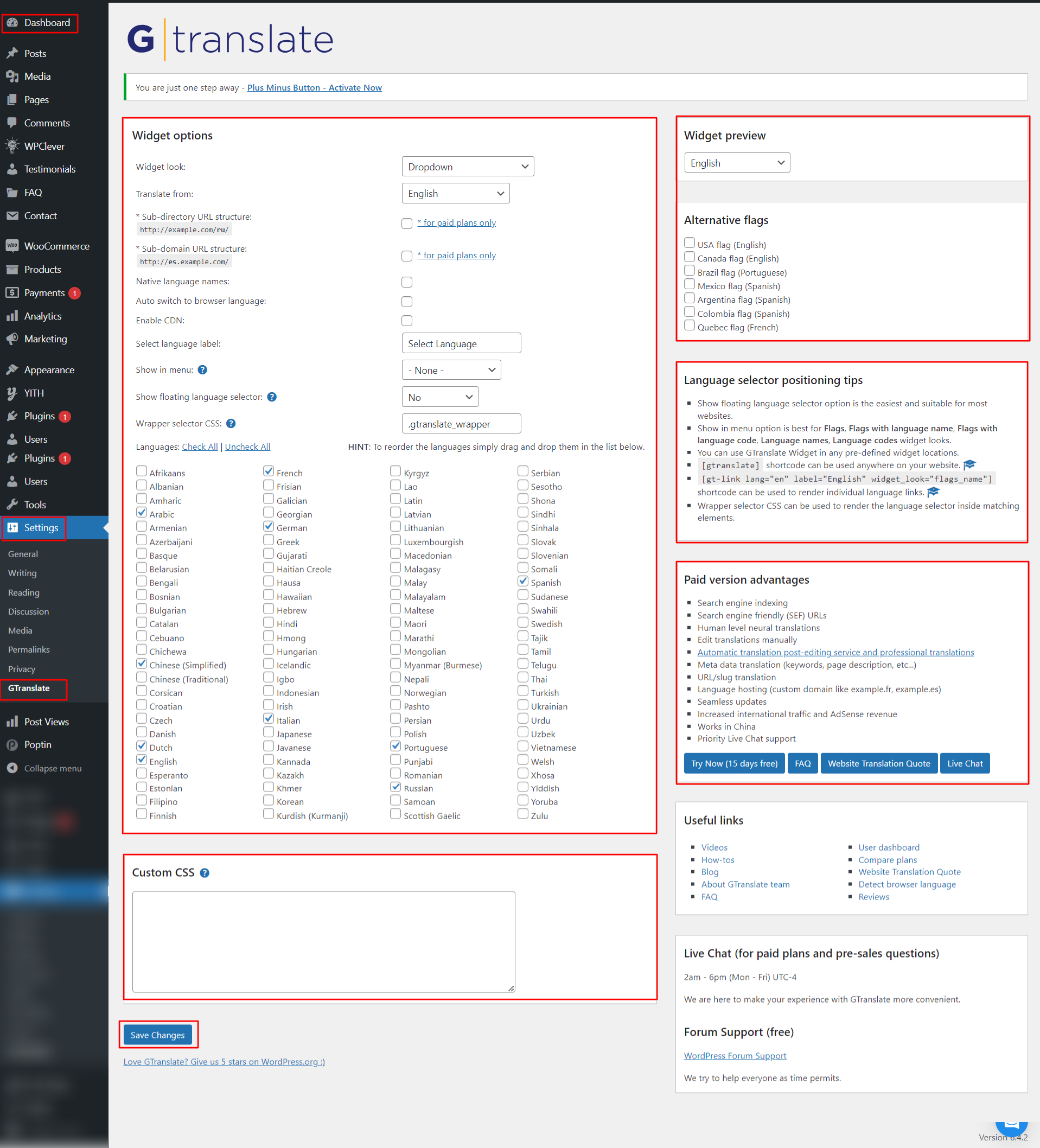This screenshot has width=1040, height=1148.
Task: Click the Contact envelope icon
Action: [12, 216]
